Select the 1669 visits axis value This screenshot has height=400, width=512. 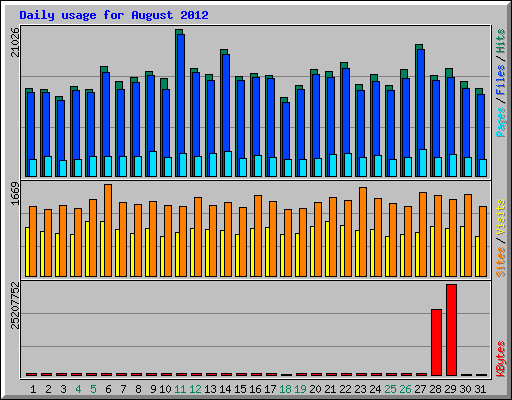(x=15, y=194)
